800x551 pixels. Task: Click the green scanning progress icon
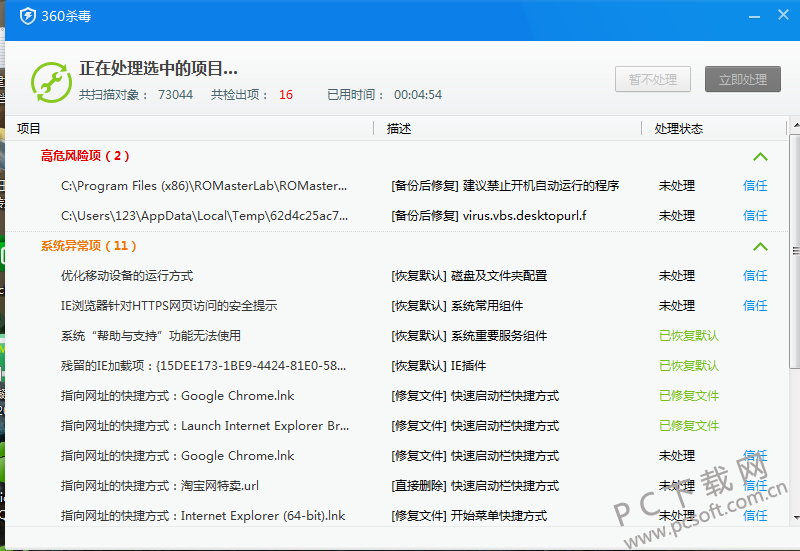[x=51, y=81]
